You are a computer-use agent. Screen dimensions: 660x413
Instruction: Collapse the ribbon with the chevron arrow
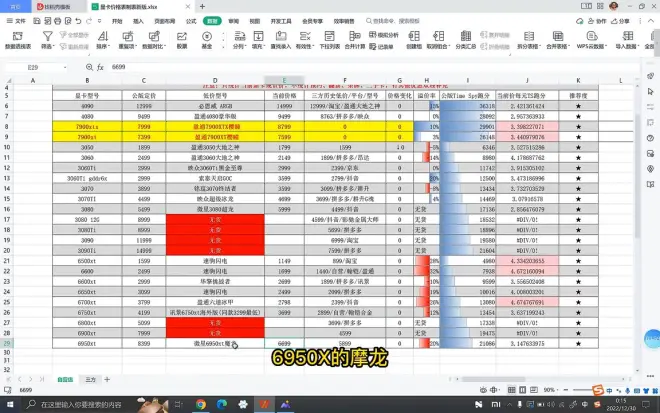coord(651,21)
